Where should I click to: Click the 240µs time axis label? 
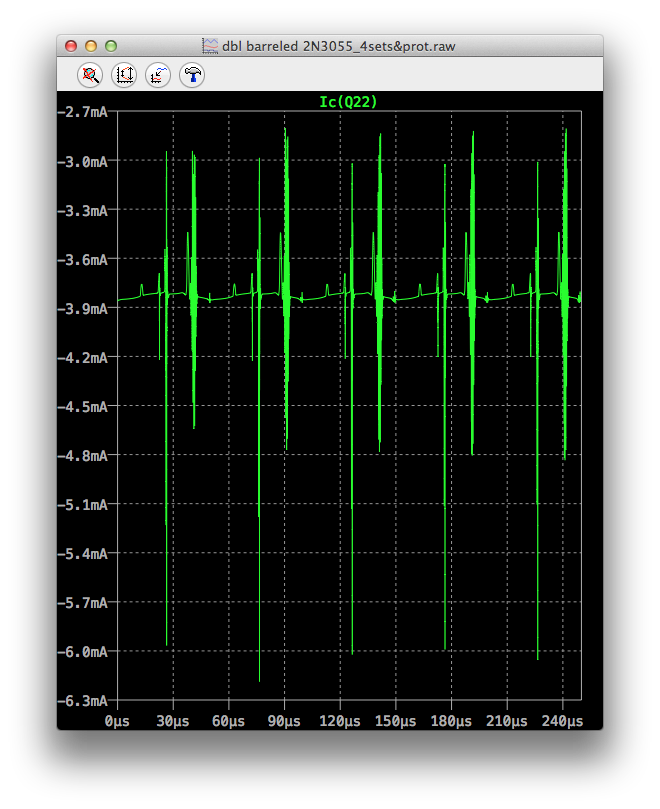tap(562, 721)
